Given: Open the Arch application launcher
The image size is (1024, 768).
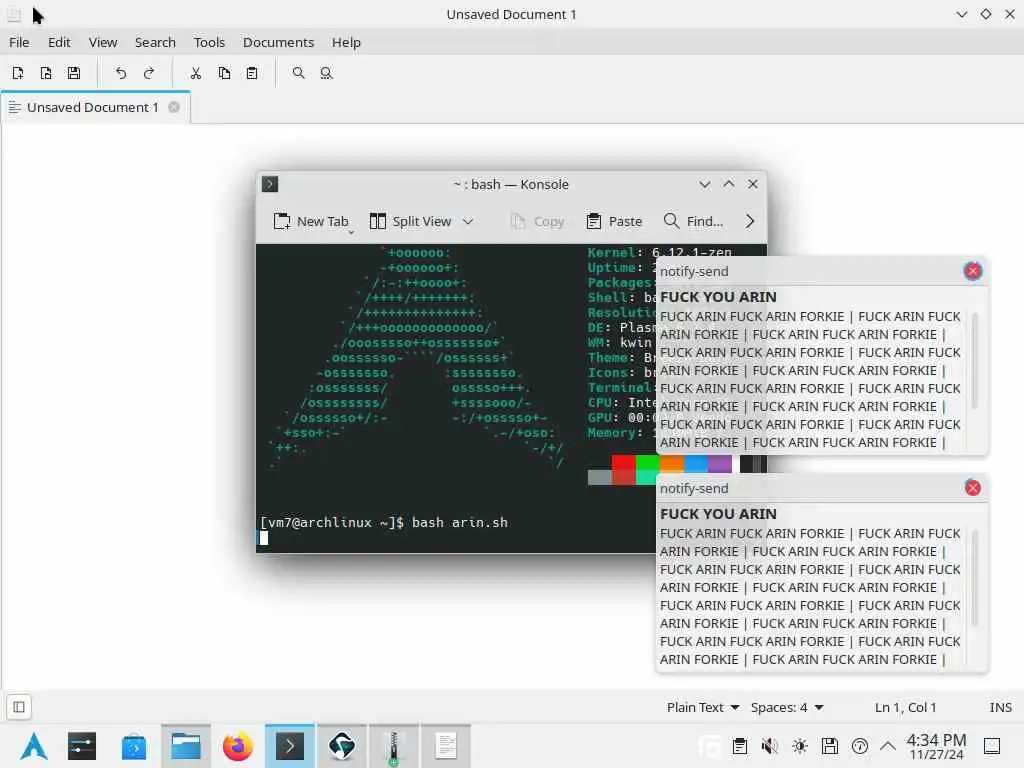Looking at the screenshot, I should point(34,746).
